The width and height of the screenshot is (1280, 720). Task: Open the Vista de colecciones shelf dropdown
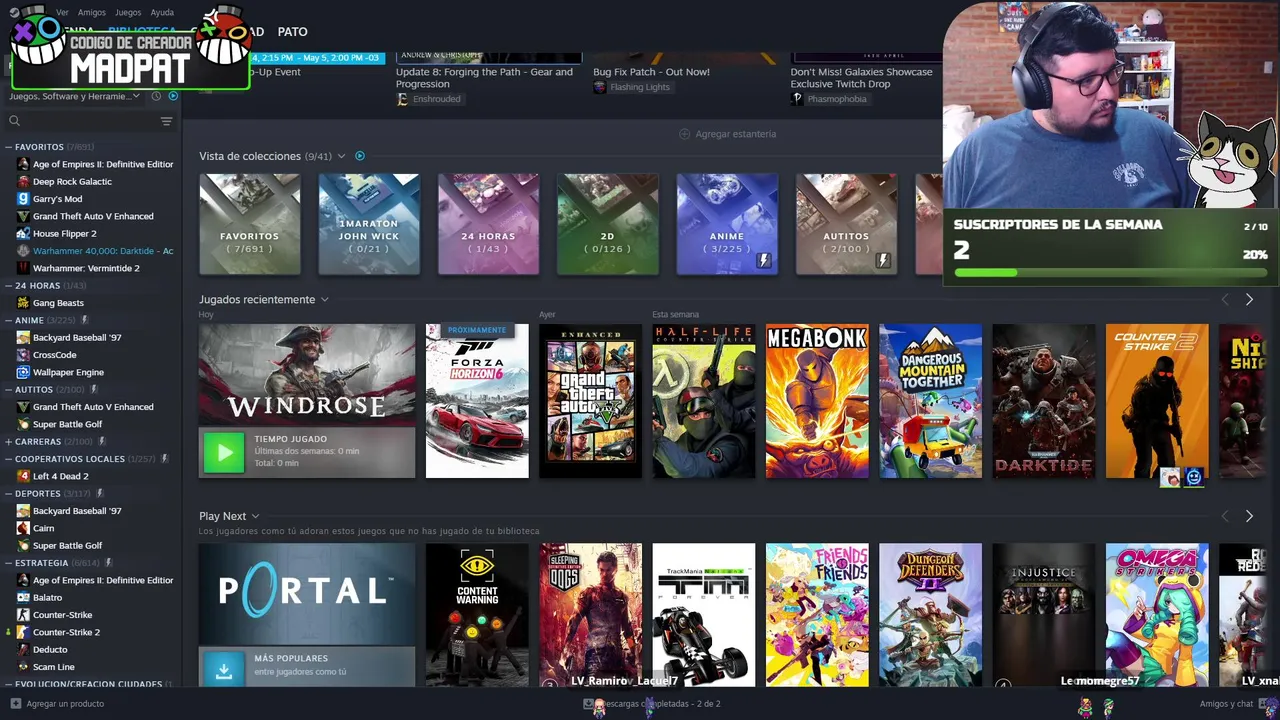(x=341, y=156)
